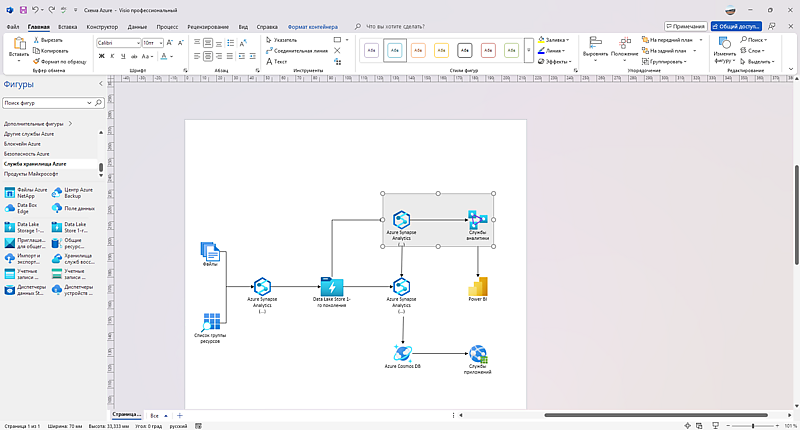Click the На задний план button
This screenshot has height=430, width=800.
(x=664, y=50)
